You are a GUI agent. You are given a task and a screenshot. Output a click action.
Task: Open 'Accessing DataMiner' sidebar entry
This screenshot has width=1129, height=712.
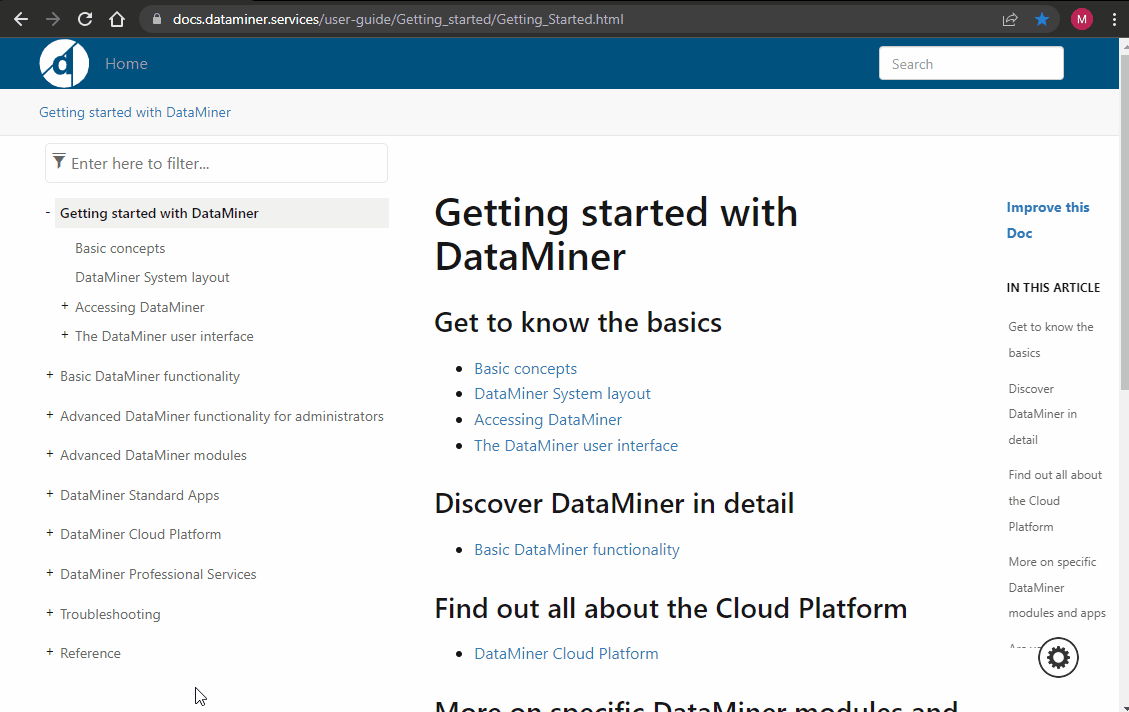tap(140, 307)
